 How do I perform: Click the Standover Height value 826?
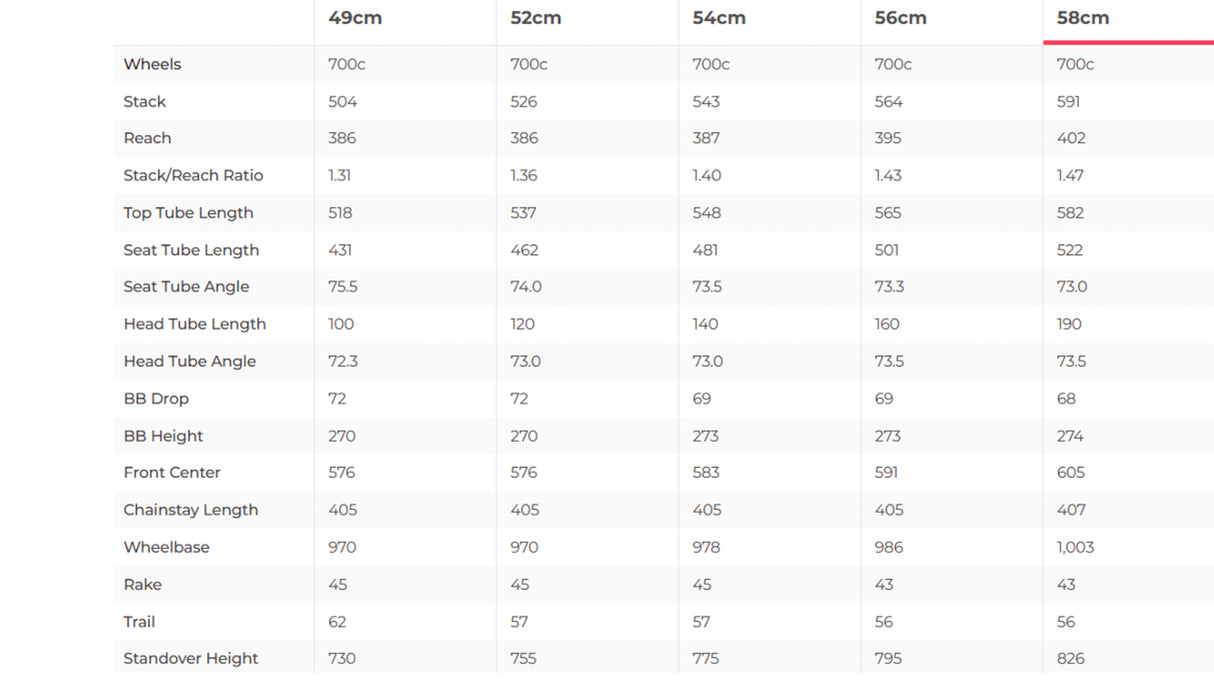[x=1071, y=658]
